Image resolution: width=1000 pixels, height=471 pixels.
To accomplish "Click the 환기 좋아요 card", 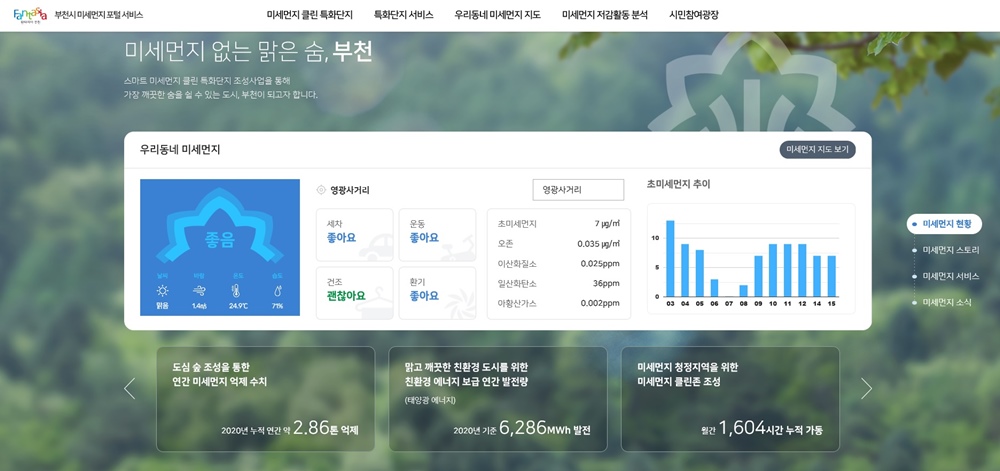I will pos(438,293).
